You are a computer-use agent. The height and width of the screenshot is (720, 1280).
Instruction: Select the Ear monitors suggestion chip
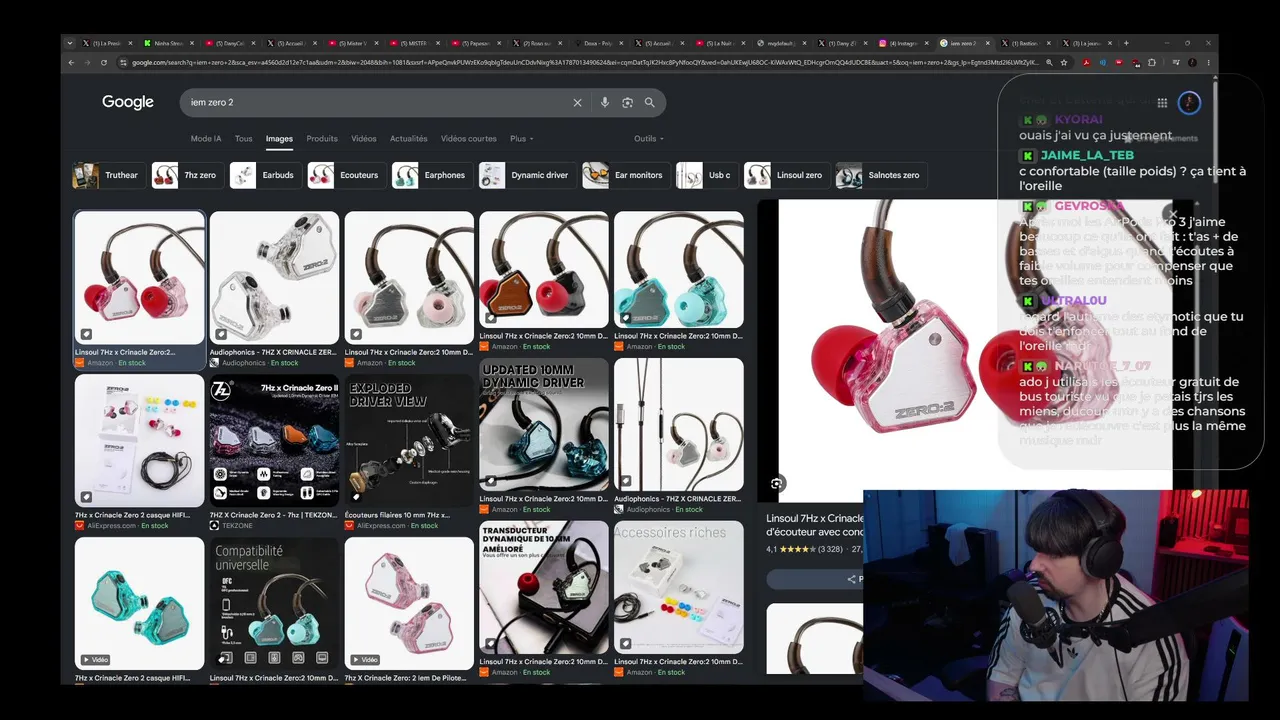click(x=625, y=175)
